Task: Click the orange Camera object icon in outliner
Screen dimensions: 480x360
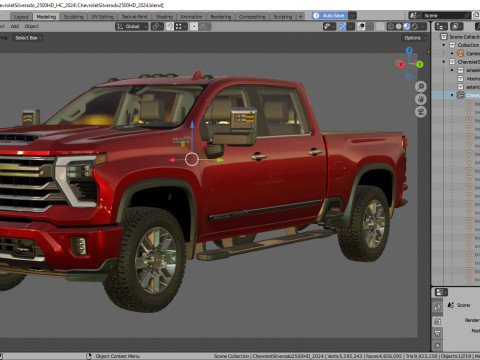Action: 461,53
